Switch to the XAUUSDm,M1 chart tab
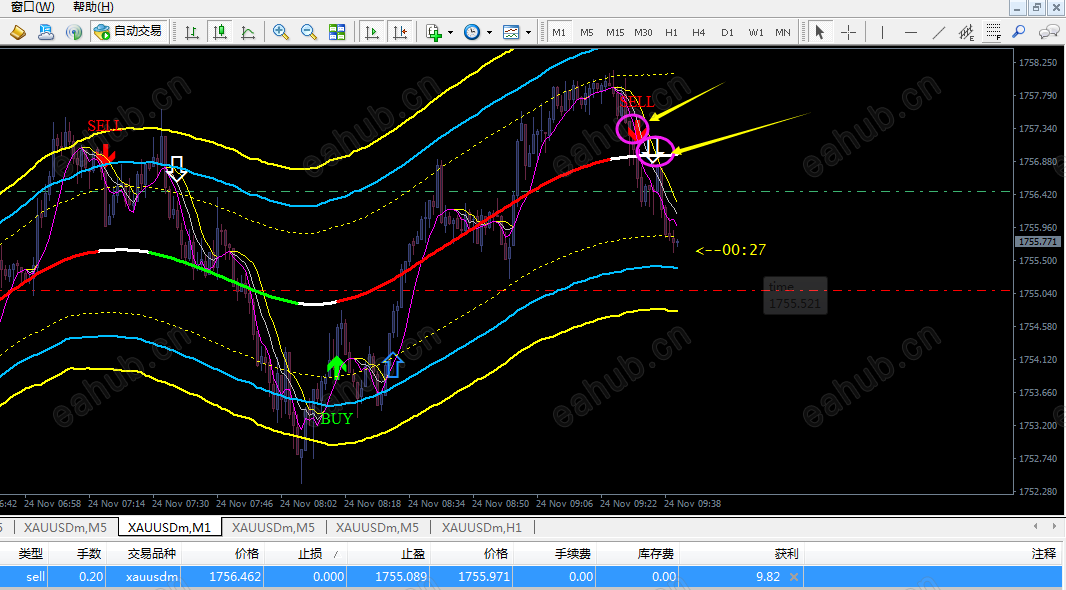 [170, 527]
